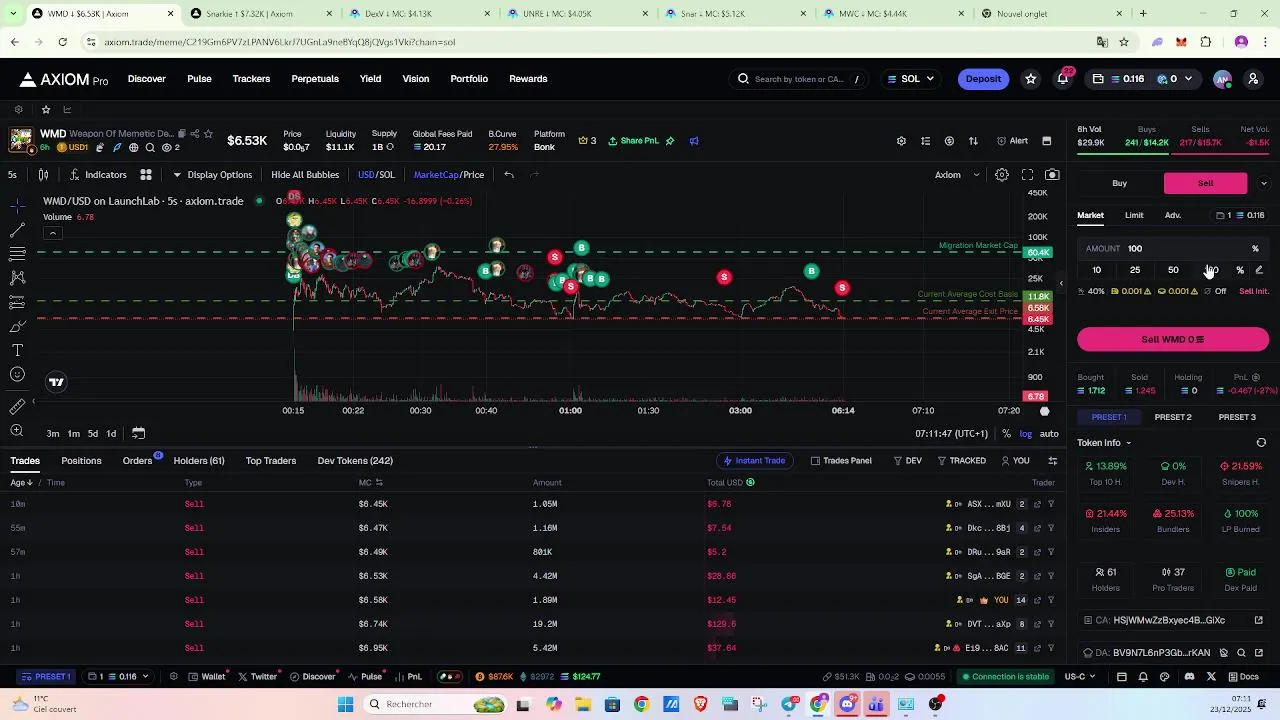The image size is (1280, 720).
Task: Open the candlestick chart type selector
Action: (44, 175)
